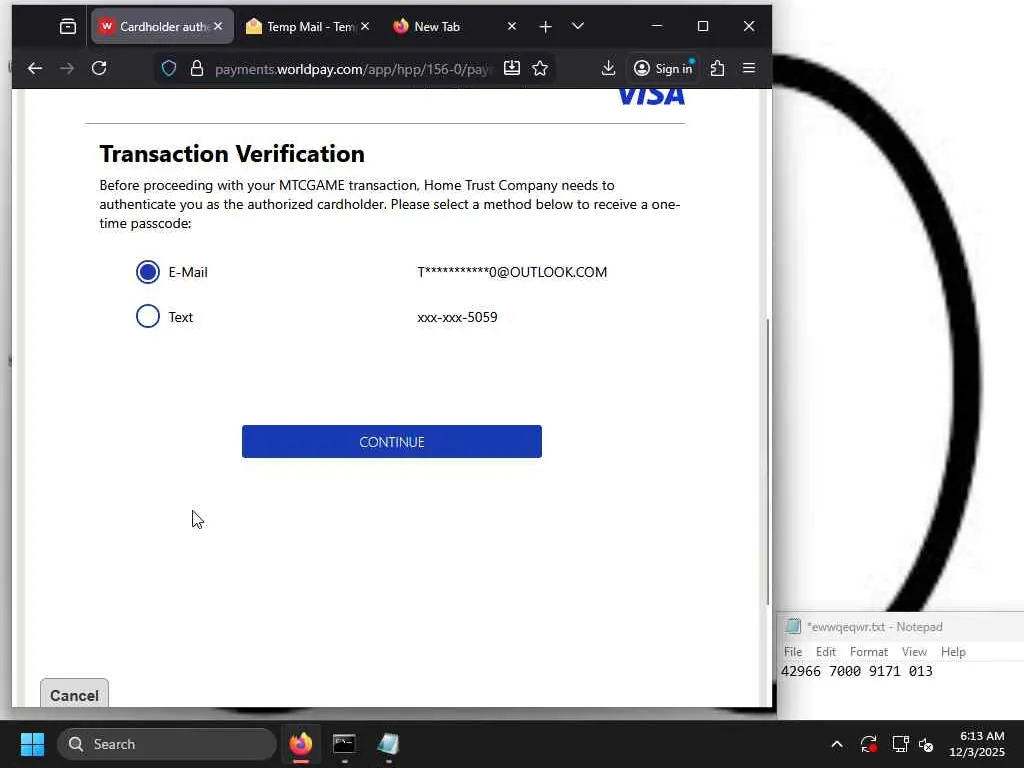Open the Firefox downloads icon
The height and width of the screenshot is (768, 1024).
click(x=608, y=69)
